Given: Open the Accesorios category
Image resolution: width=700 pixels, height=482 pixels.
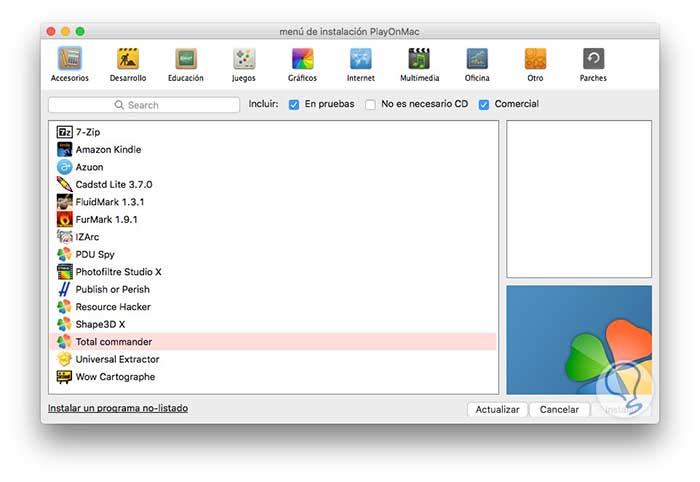Looking at the screenshot, I should tap(70, 65).
